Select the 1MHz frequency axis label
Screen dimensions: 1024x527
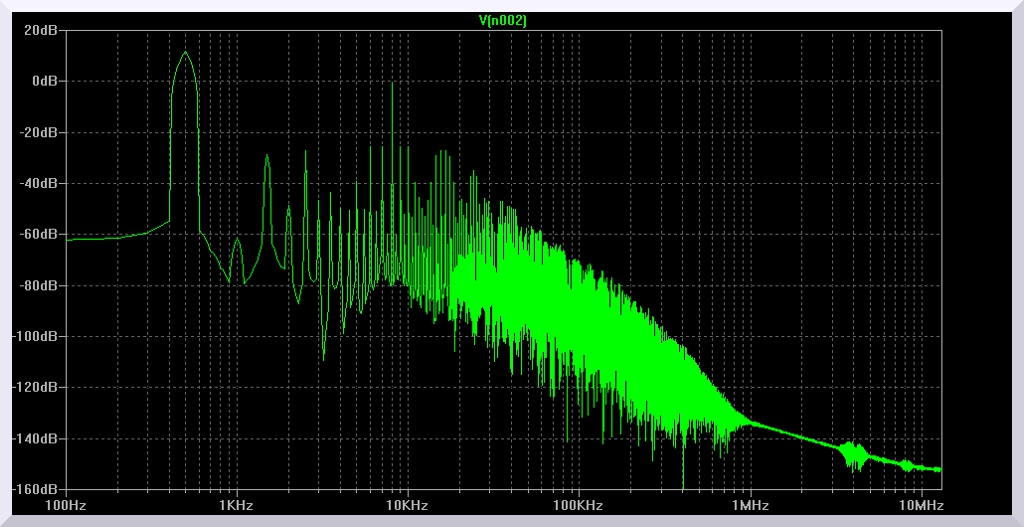[x=748, y=506]
